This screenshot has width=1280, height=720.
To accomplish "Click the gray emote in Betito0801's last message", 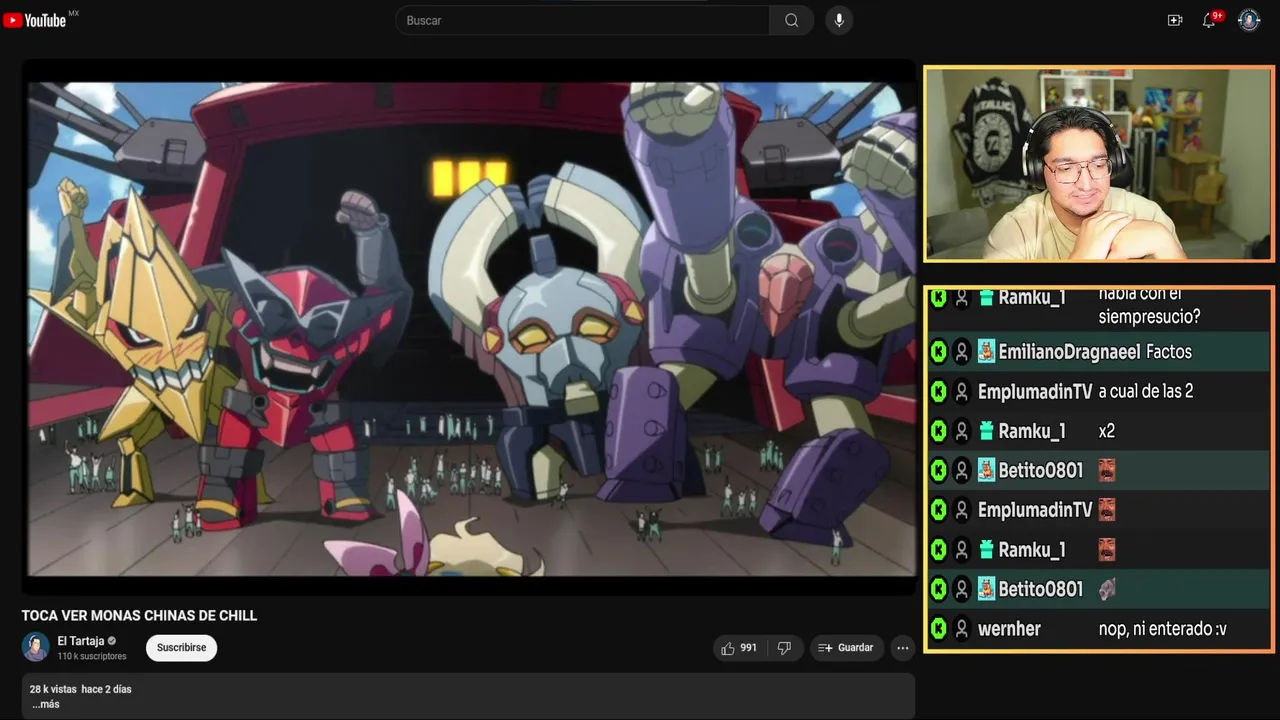I will pyautogui.click(x=1106, y=589).
